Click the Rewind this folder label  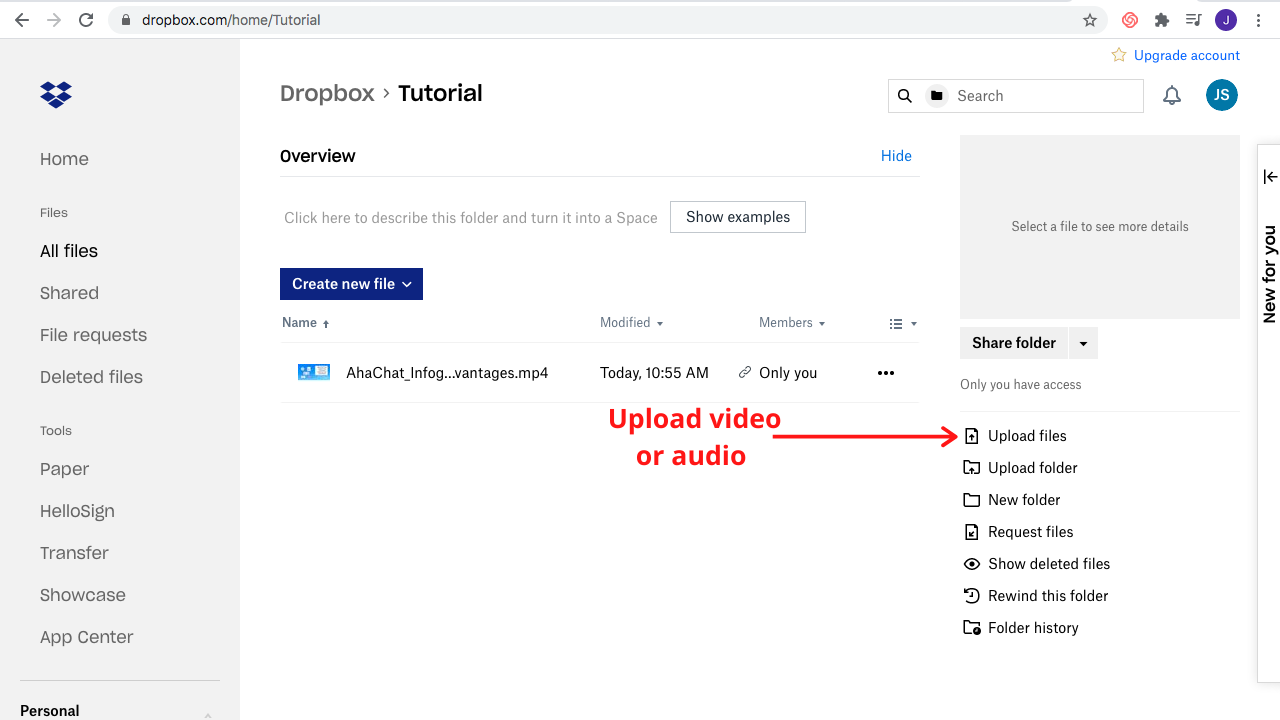pos(1048,596)
